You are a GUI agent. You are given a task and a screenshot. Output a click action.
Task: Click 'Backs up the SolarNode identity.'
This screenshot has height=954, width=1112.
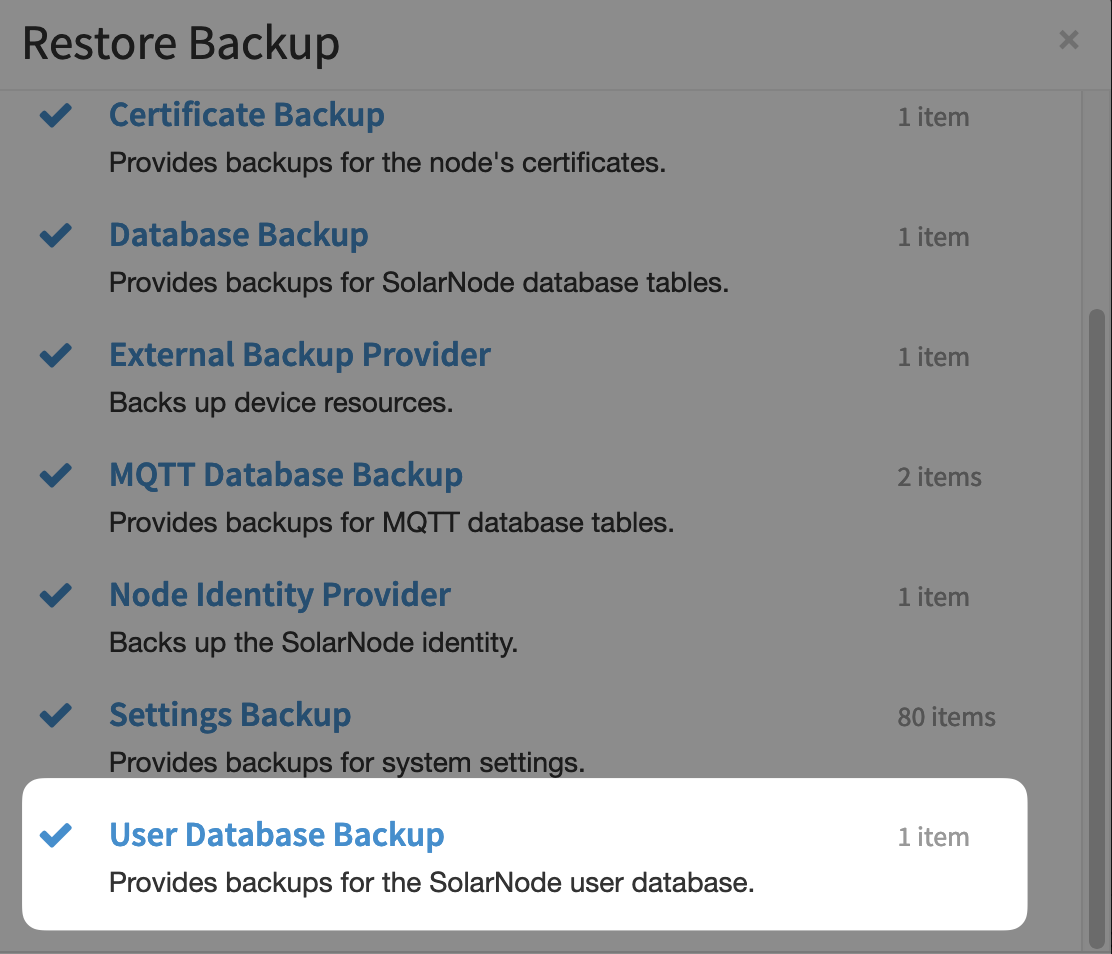pos(313,643)
